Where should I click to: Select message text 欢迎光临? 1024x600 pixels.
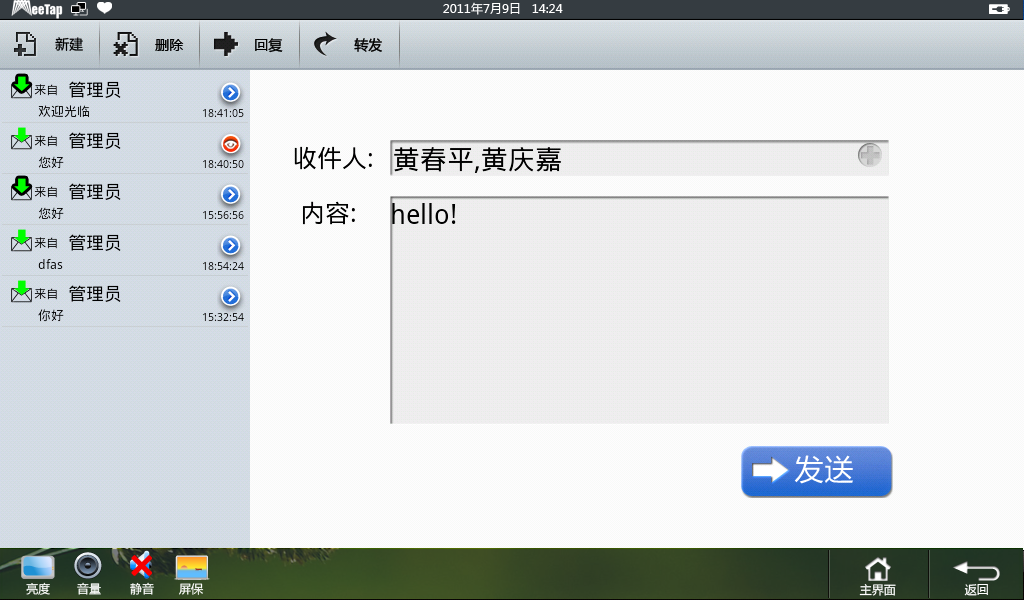(64, 111)
